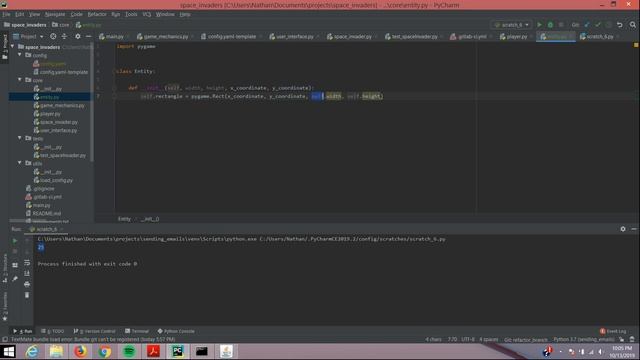Click the pin tab icon in Run panel
Image resolution: width=640 pixels, height=360 pixels.
click(15, 279)
